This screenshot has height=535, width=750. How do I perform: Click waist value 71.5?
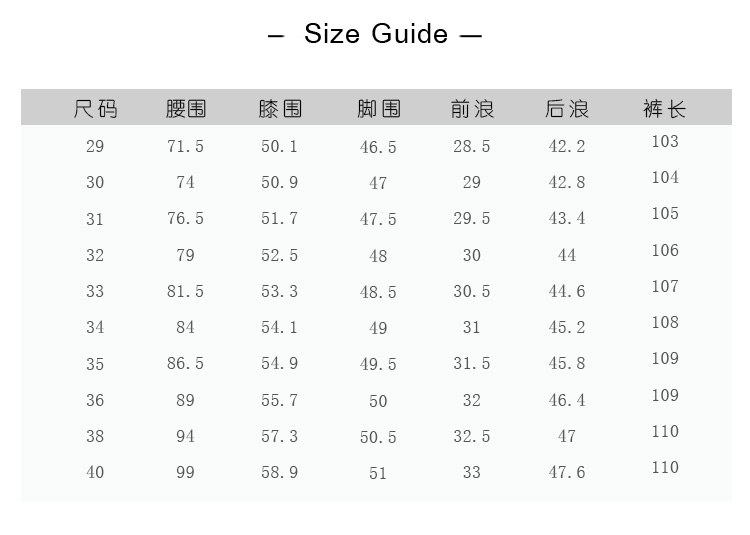[x=185, y=146]
